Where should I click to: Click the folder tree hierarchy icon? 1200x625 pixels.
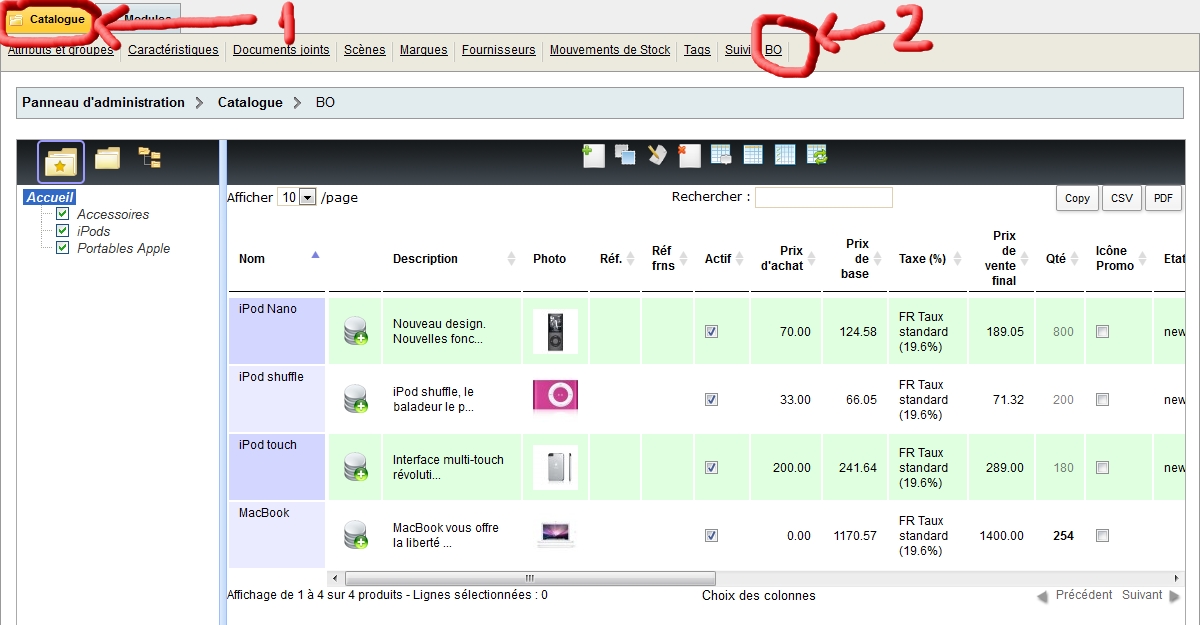150,158
